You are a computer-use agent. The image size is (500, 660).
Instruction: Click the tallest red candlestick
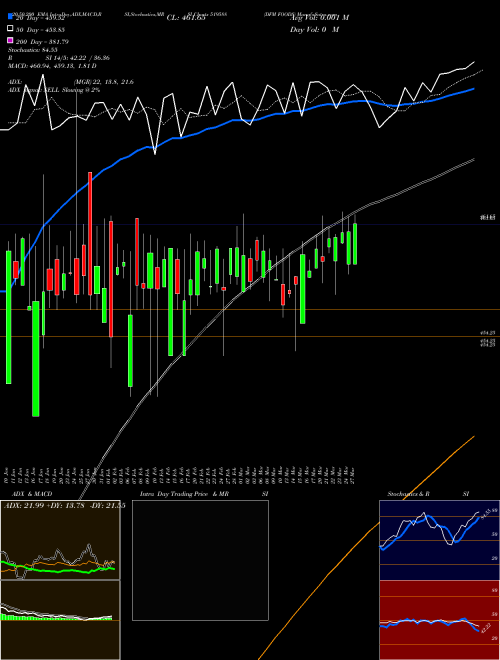(90, 233)
